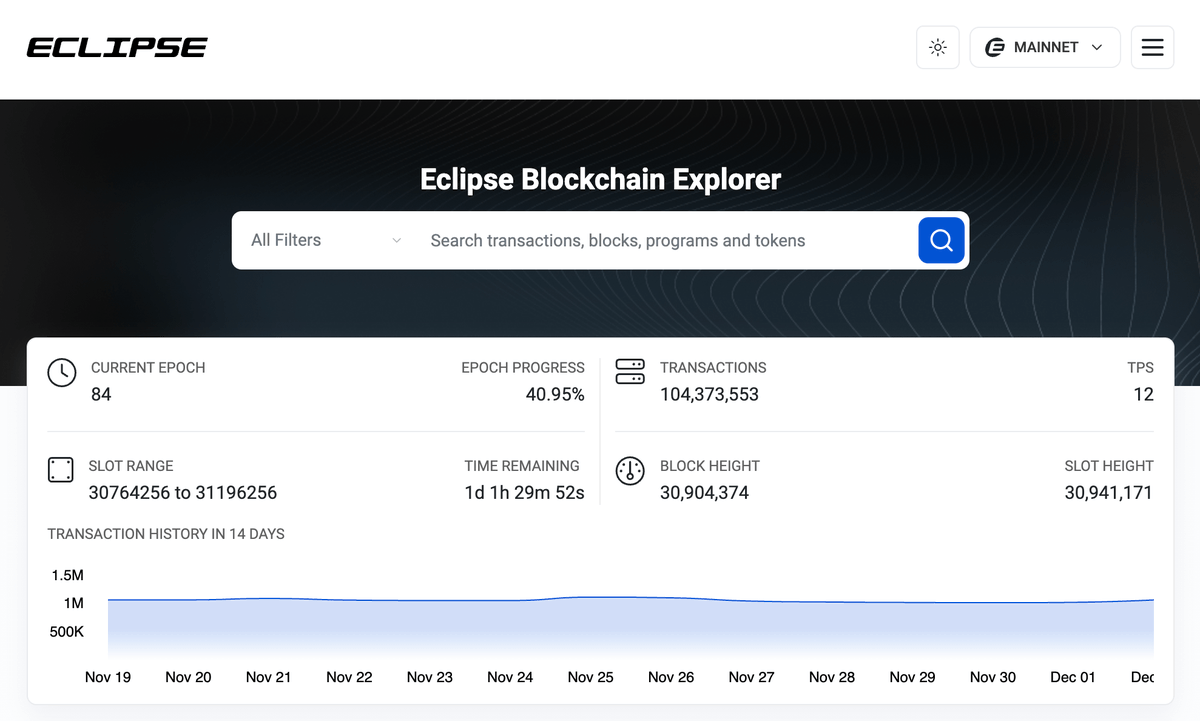
Task: Toggle light/dark theme sun icon
Action: pos(938,47)
